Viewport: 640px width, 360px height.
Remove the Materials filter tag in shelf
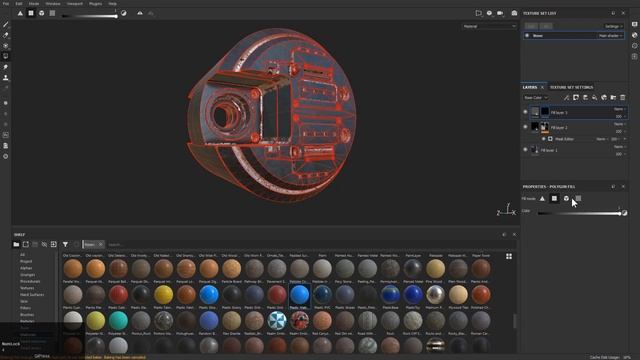[x=101, y=244]
